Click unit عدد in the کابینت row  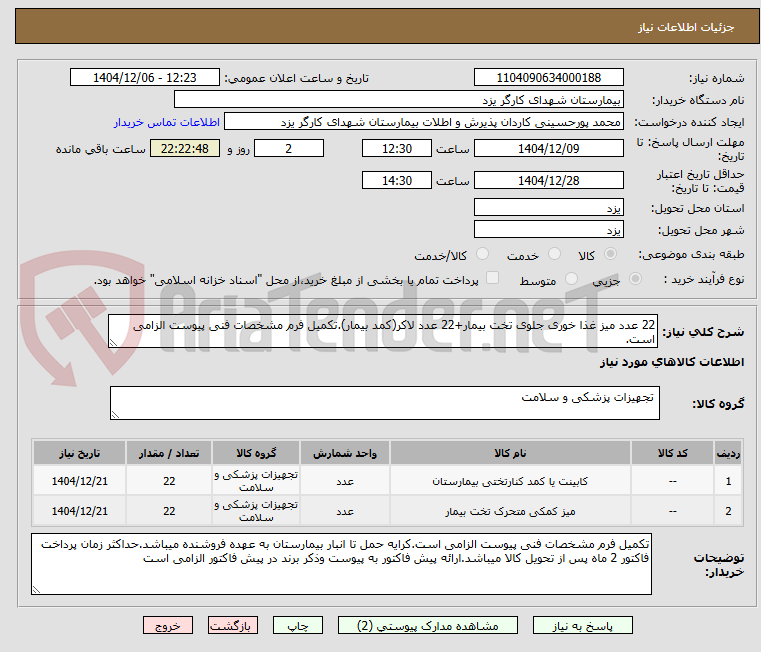coord(345,481)
